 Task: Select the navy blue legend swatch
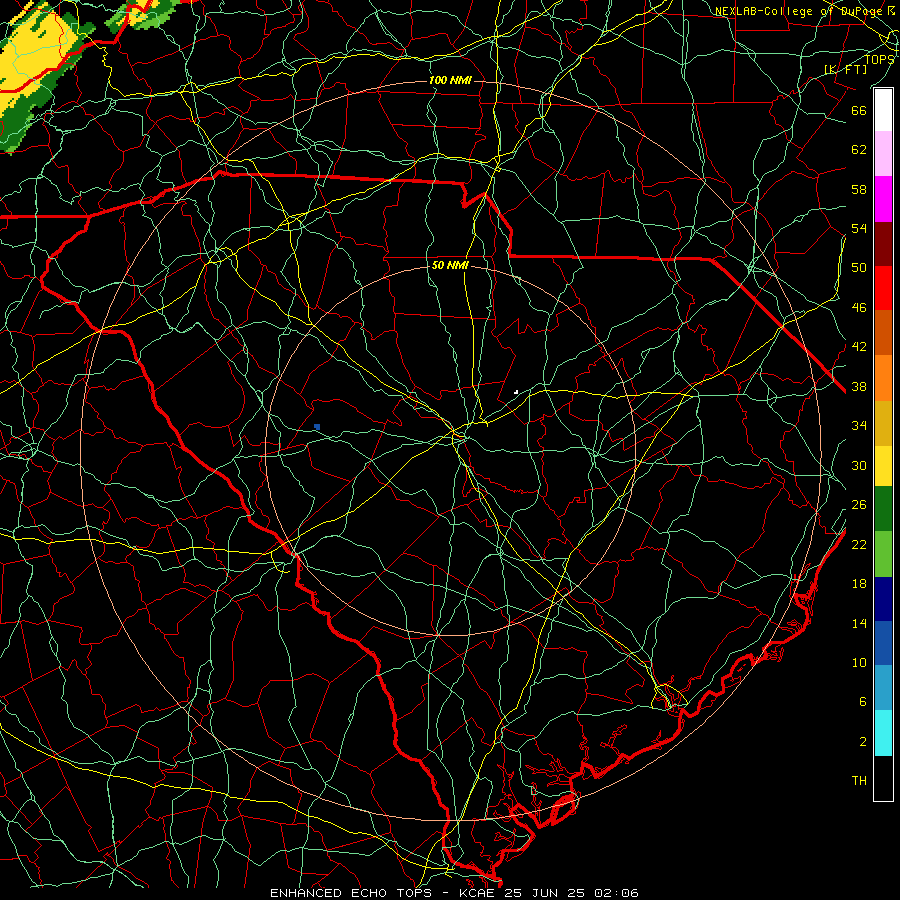[x=883, y=599]
